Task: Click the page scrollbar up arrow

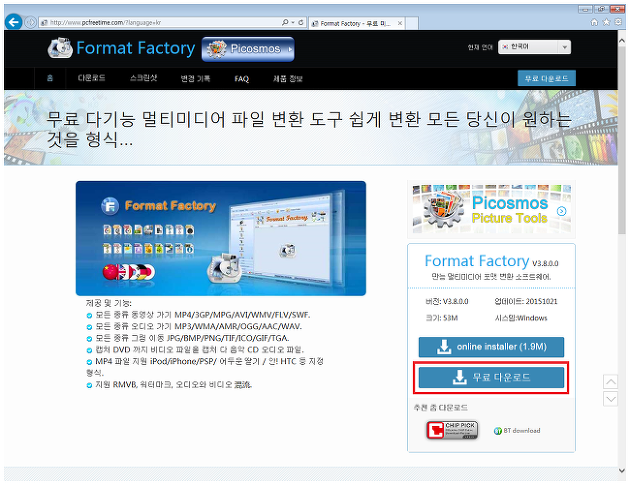Action: (x=622, y=41)
